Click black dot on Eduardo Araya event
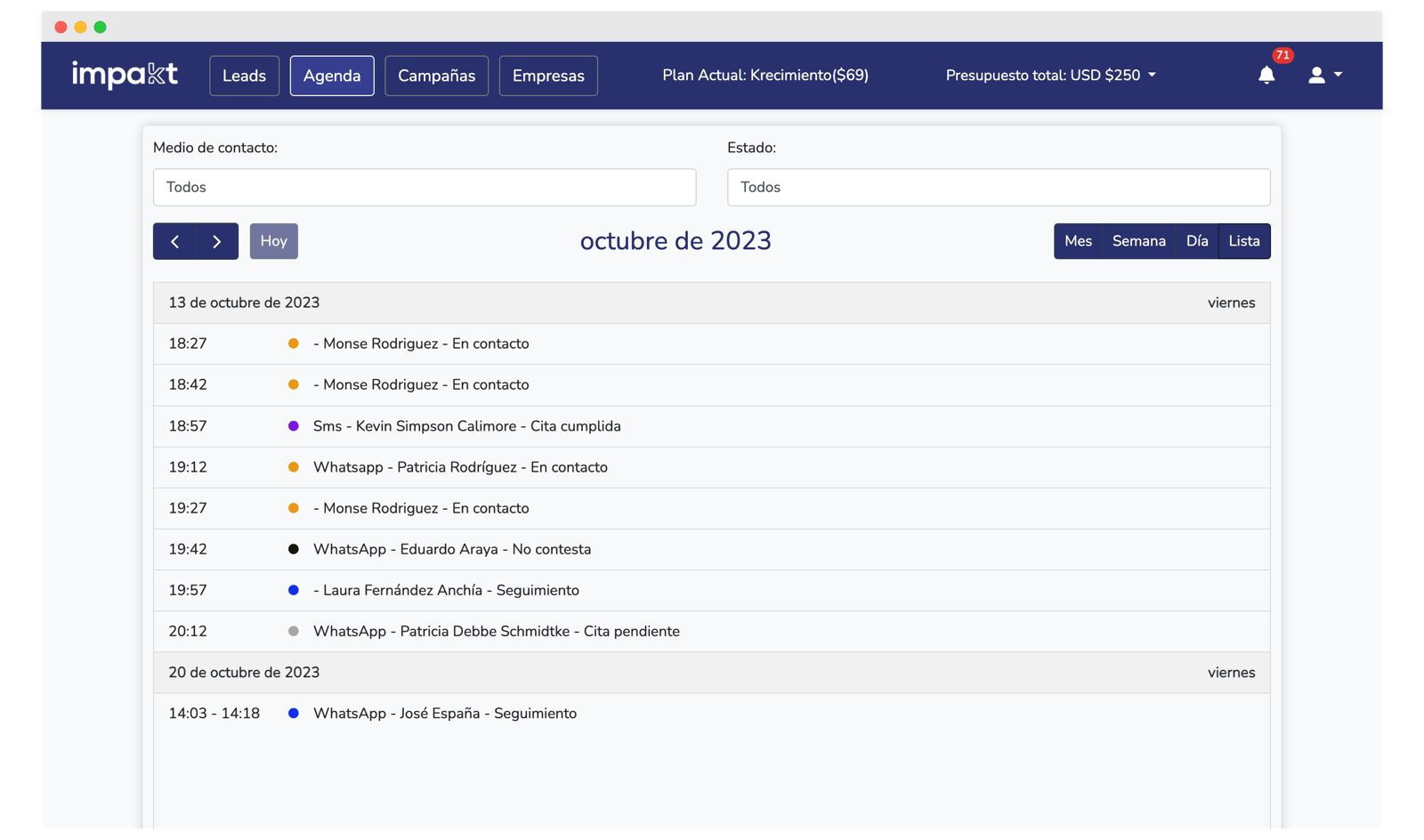Screen dimensions: 1424x840 pyautogui.click(x=294, y=549)
